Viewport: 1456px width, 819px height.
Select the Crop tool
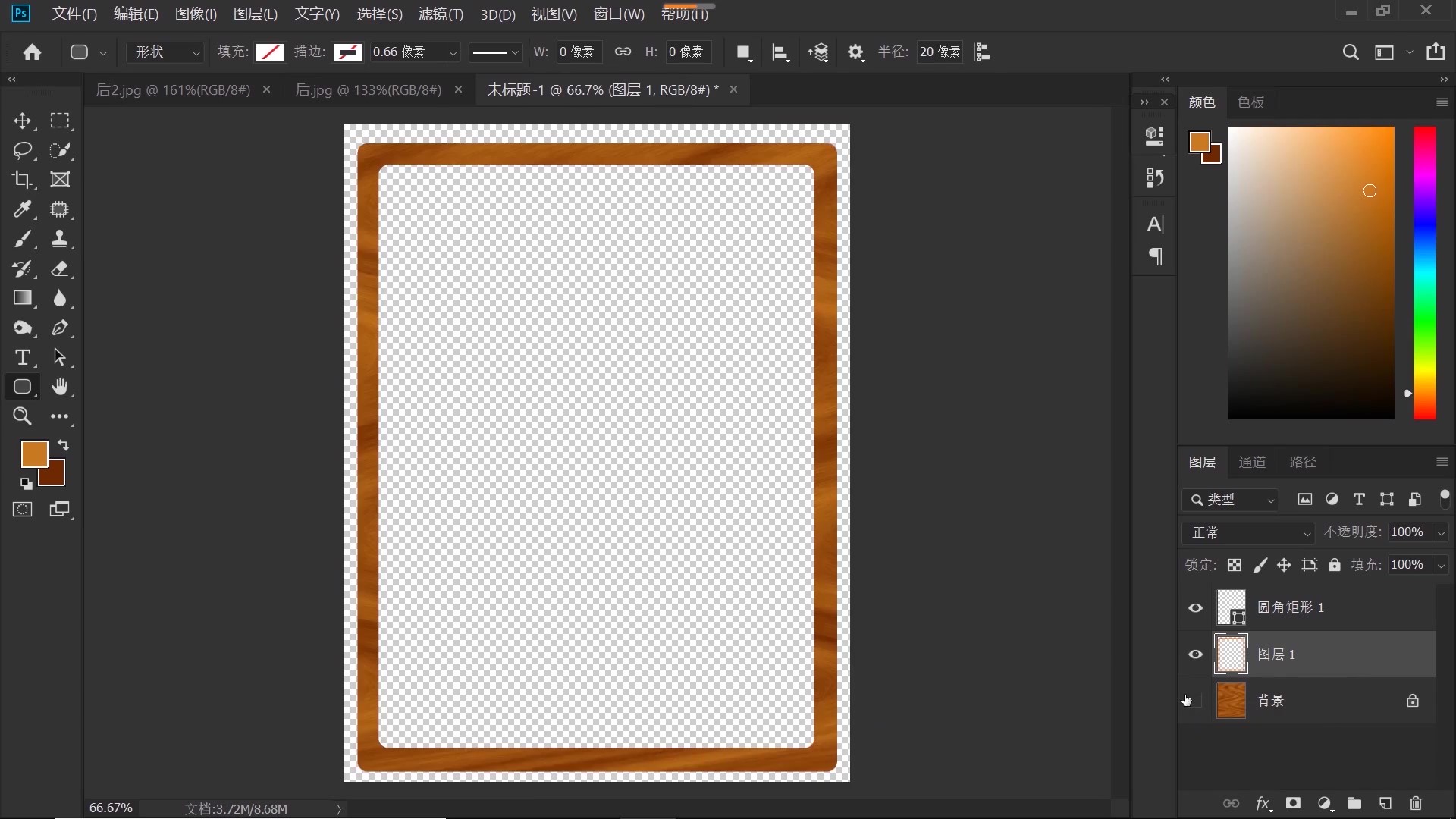click(x=22, y=180)
